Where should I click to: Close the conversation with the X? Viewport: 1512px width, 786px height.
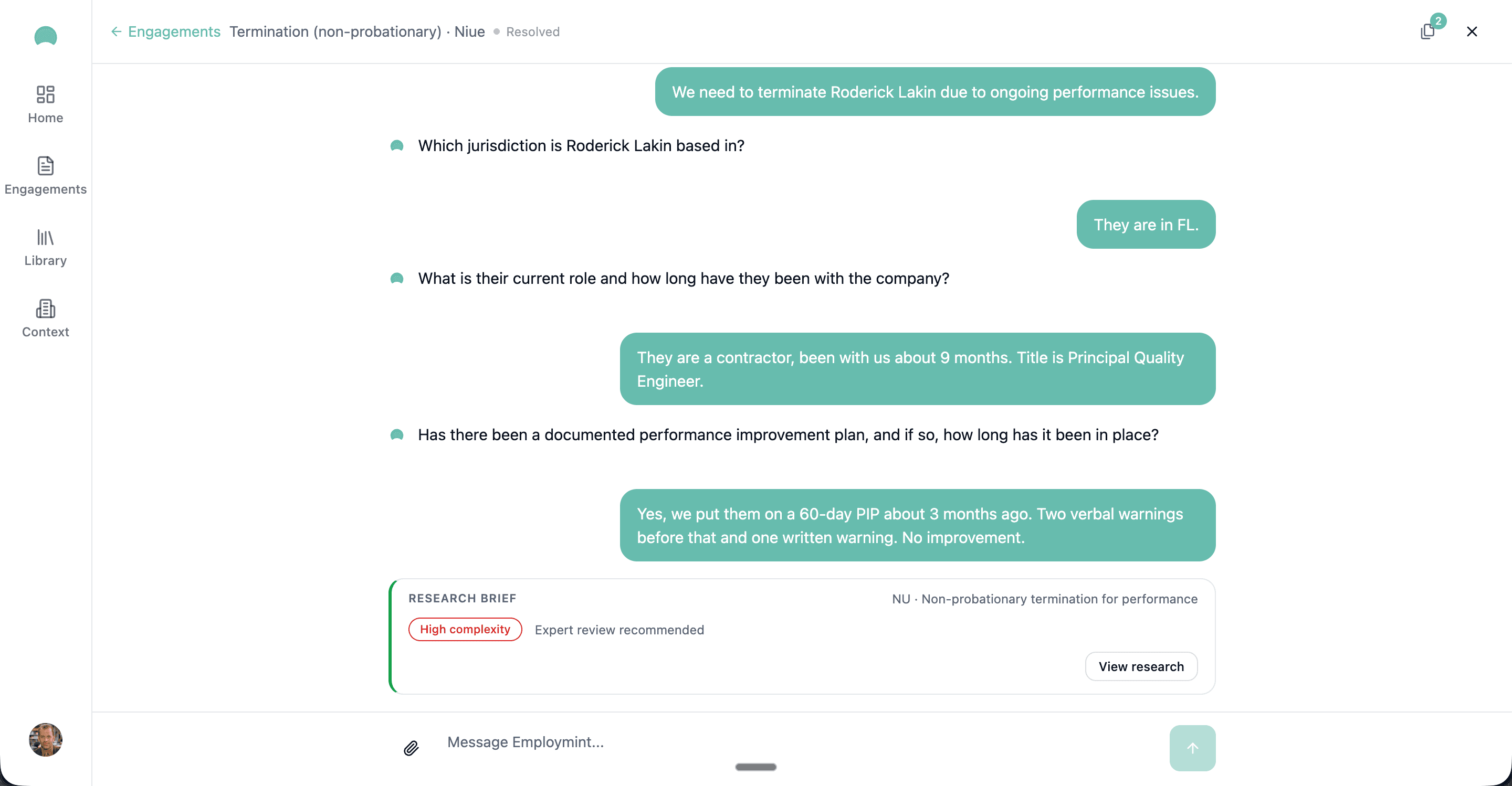[x=1472, y=31]
